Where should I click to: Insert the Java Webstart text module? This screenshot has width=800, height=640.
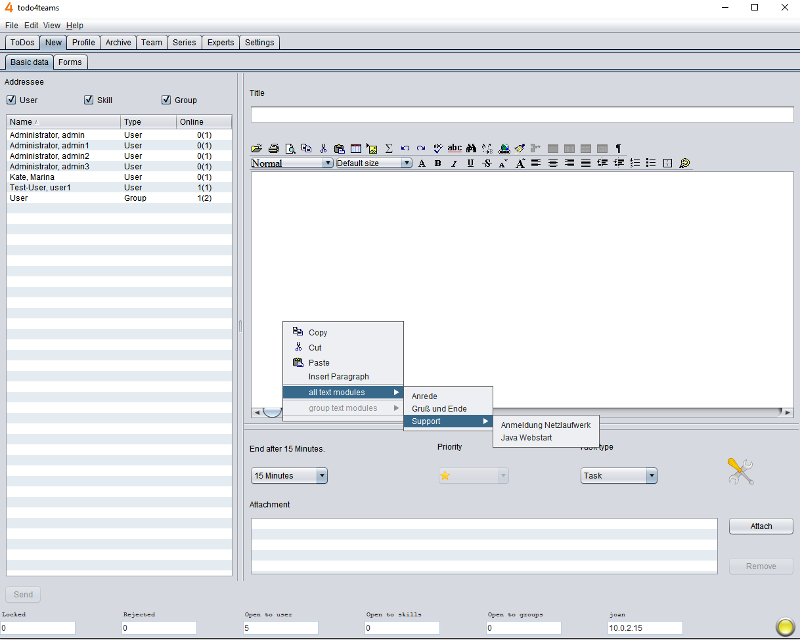click(x=546, y=438)
